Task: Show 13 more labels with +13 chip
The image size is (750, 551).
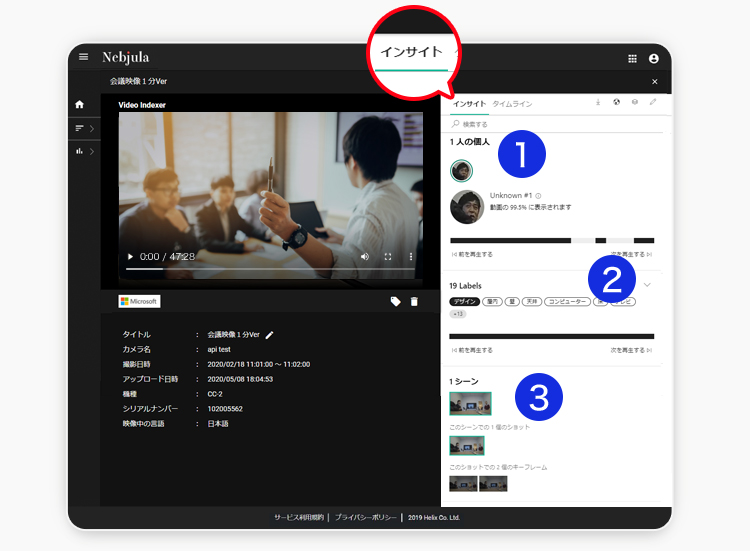Action: tap(458, 314)
